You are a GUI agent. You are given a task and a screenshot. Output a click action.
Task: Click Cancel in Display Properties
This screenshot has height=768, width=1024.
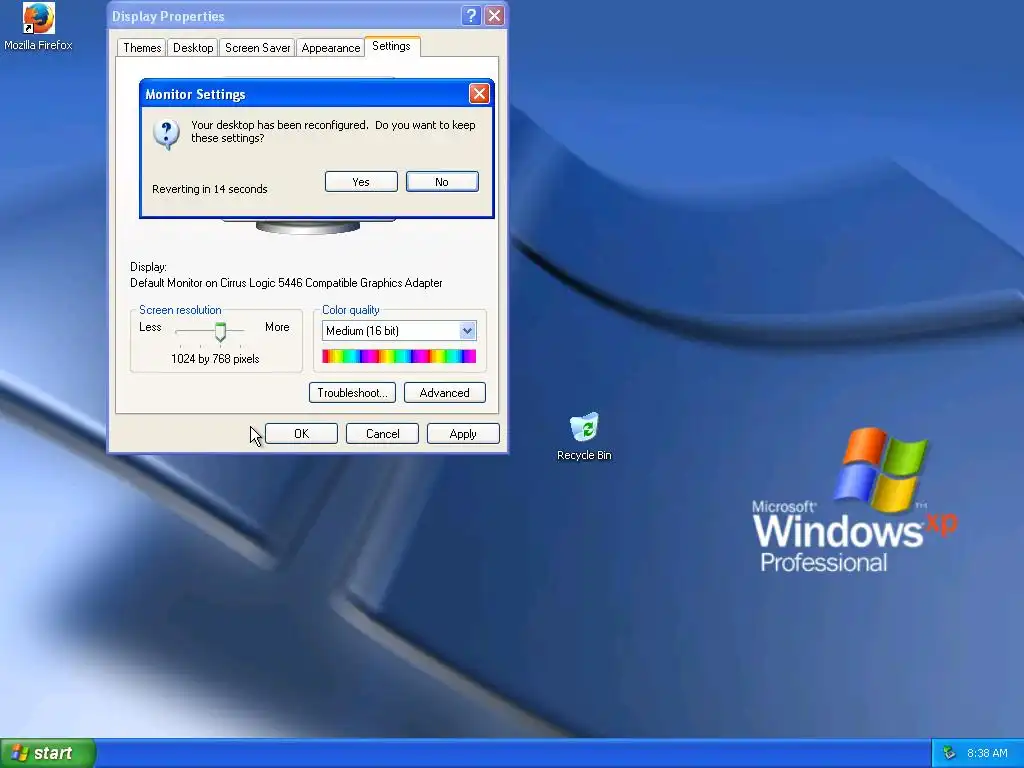[382, 434]
